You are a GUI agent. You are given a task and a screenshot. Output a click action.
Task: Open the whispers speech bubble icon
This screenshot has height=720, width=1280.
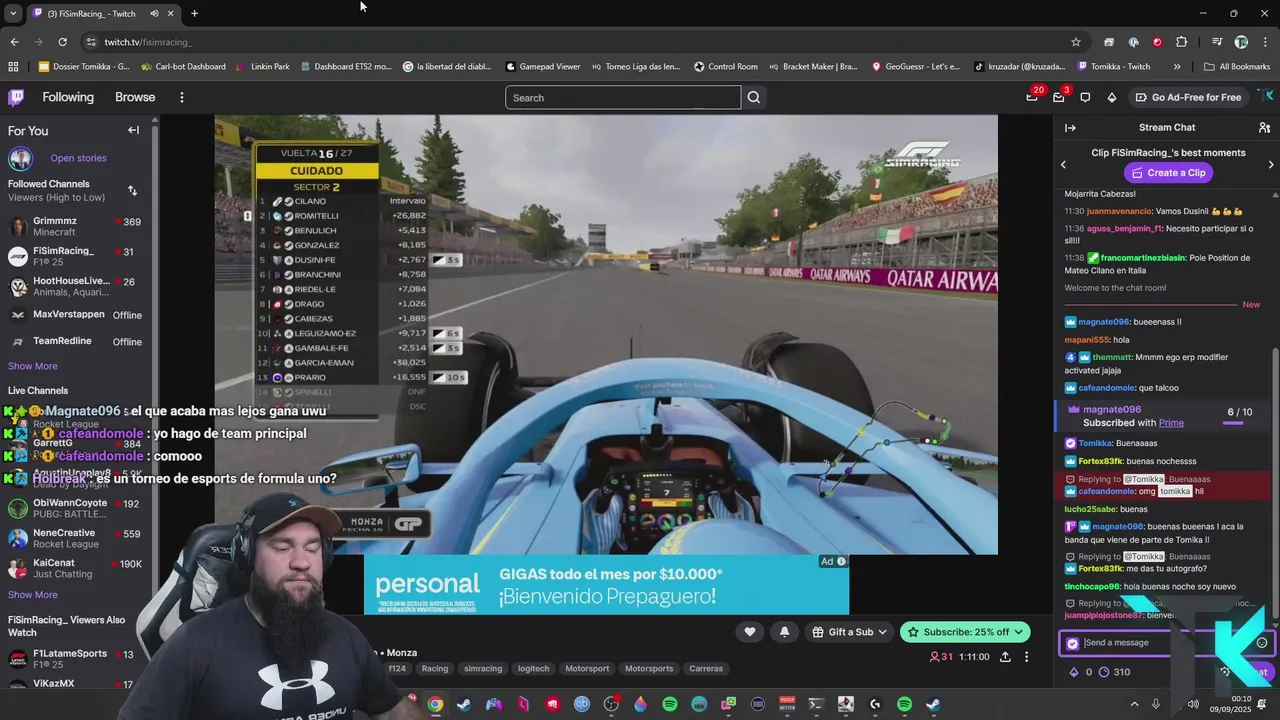coord(1085,97)
